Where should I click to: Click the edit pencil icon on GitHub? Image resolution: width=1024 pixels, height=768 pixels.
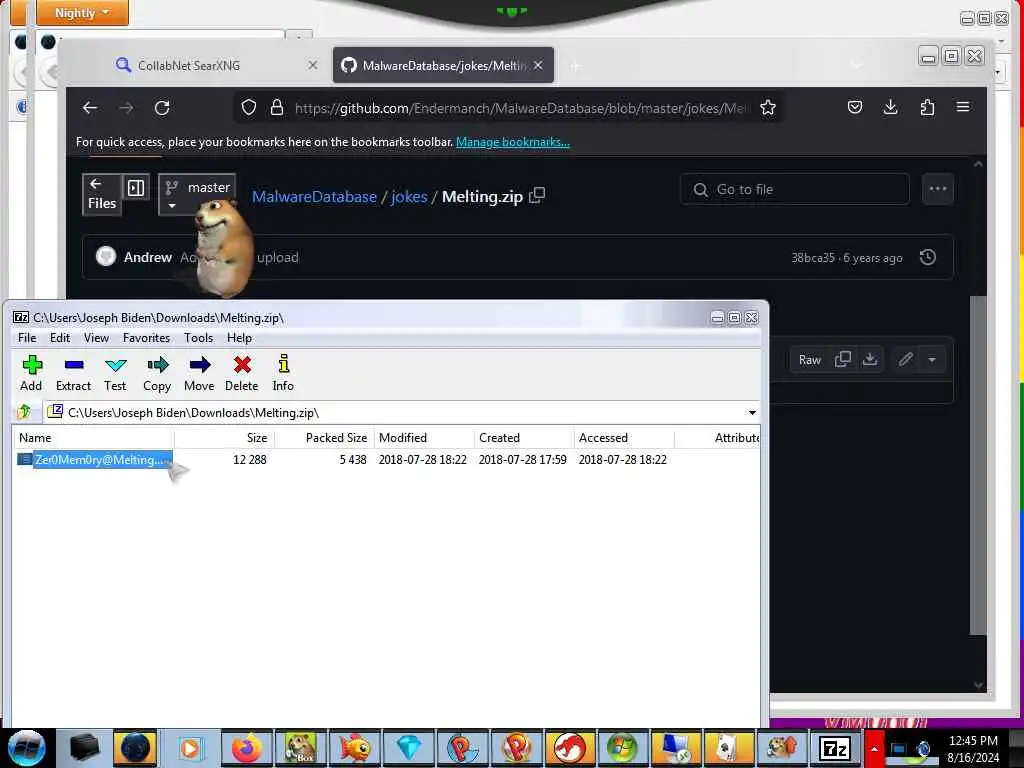pos(905,359)
